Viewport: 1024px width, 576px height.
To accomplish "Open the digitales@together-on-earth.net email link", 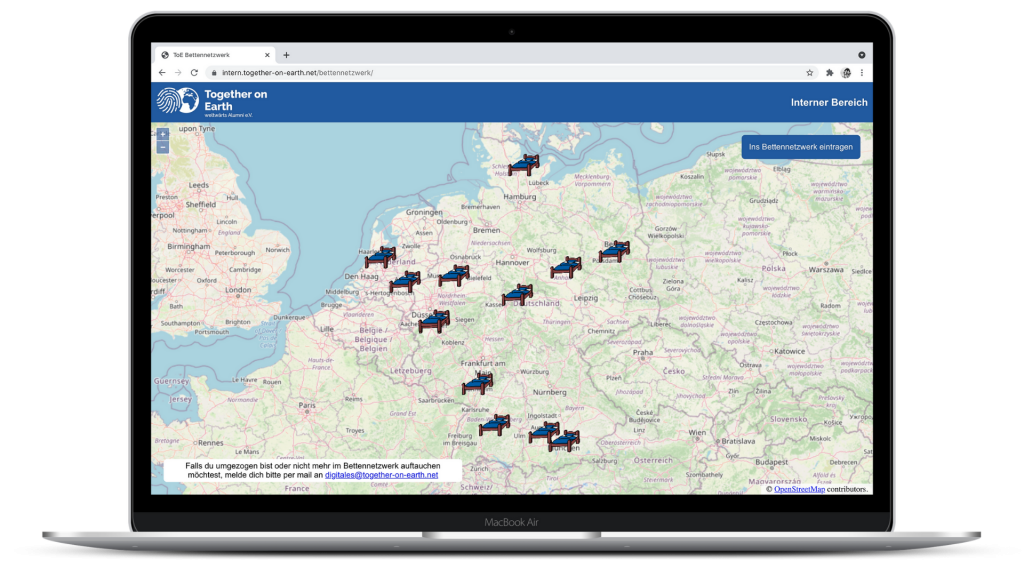I will point(381,475).
